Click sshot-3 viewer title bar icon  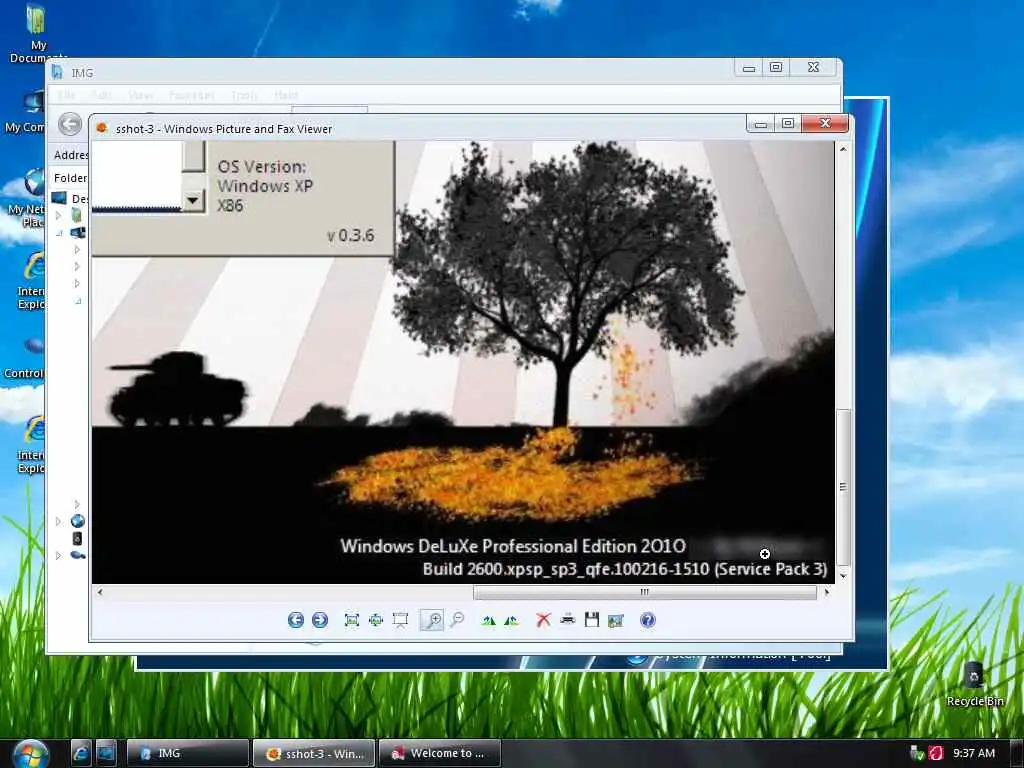pyautogui.click(x=102, y=128)
